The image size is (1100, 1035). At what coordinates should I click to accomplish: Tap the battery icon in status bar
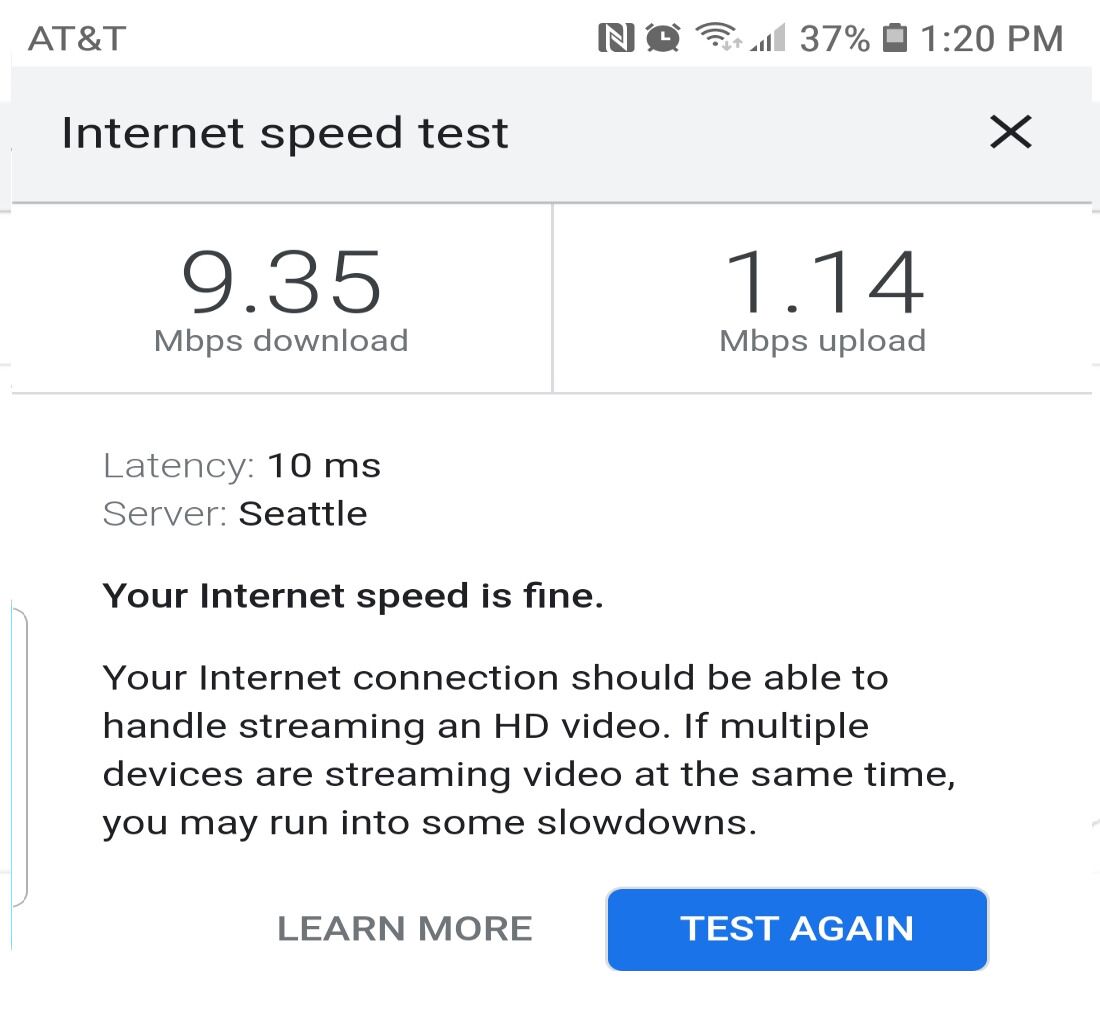pos(894,37)
